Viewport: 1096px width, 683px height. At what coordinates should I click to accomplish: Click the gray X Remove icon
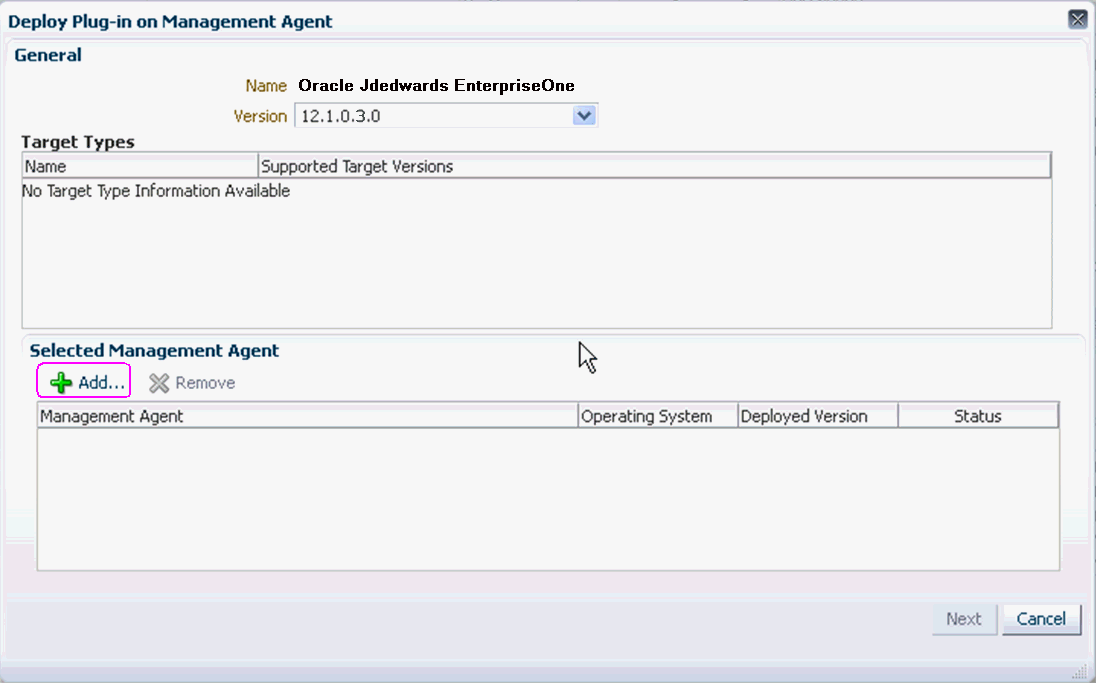click(x=159, y=383)
